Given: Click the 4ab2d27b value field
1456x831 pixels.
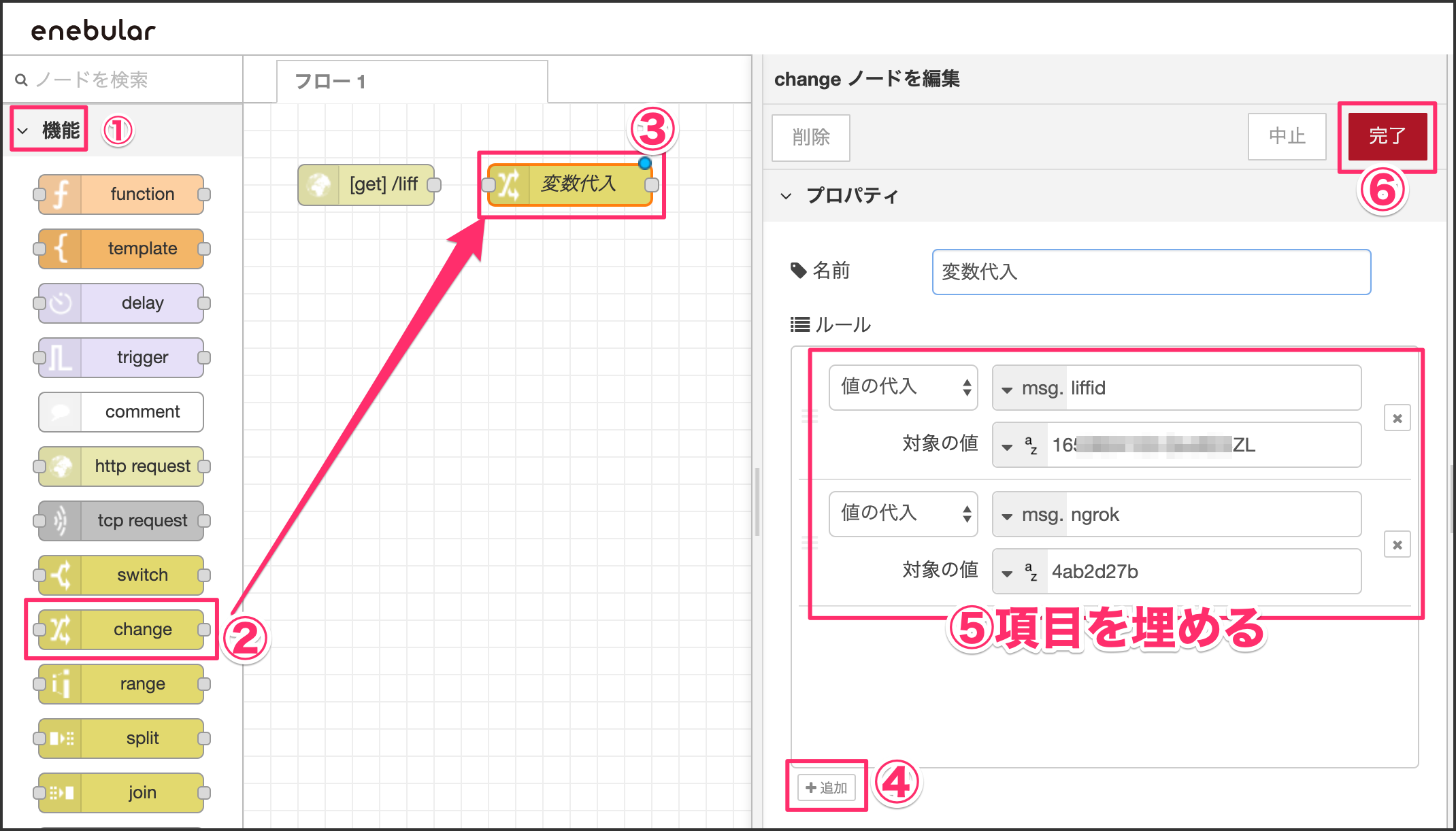Looking at the screenshot, I should tap(1203, 572).
